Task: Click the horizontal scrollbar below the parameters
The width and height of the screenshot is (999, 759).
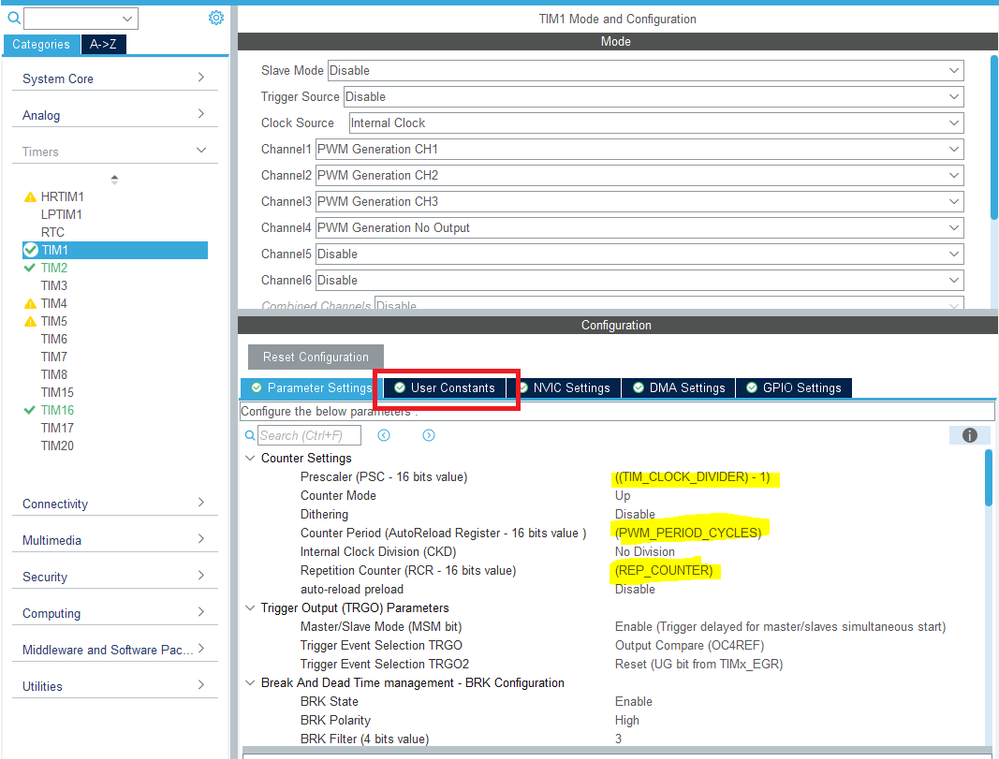Action: coord(615,751)
